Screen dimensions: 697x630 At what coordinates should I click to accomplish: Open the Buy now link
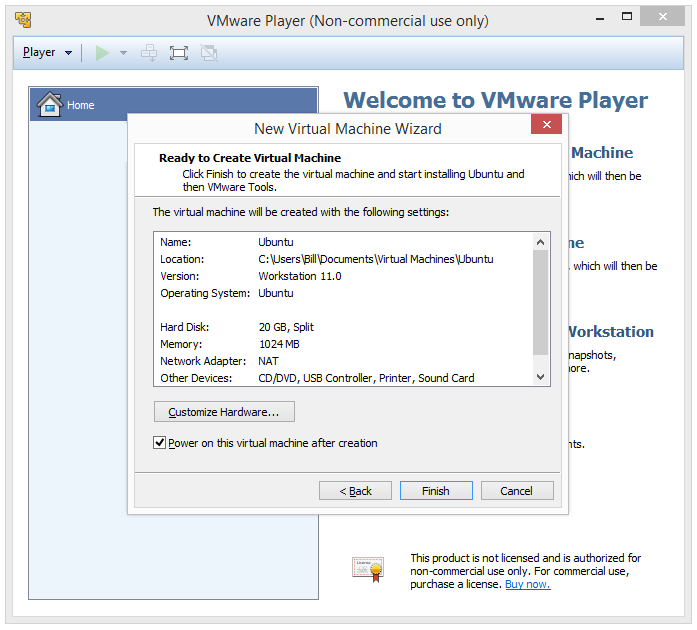(x=528, y=584)
